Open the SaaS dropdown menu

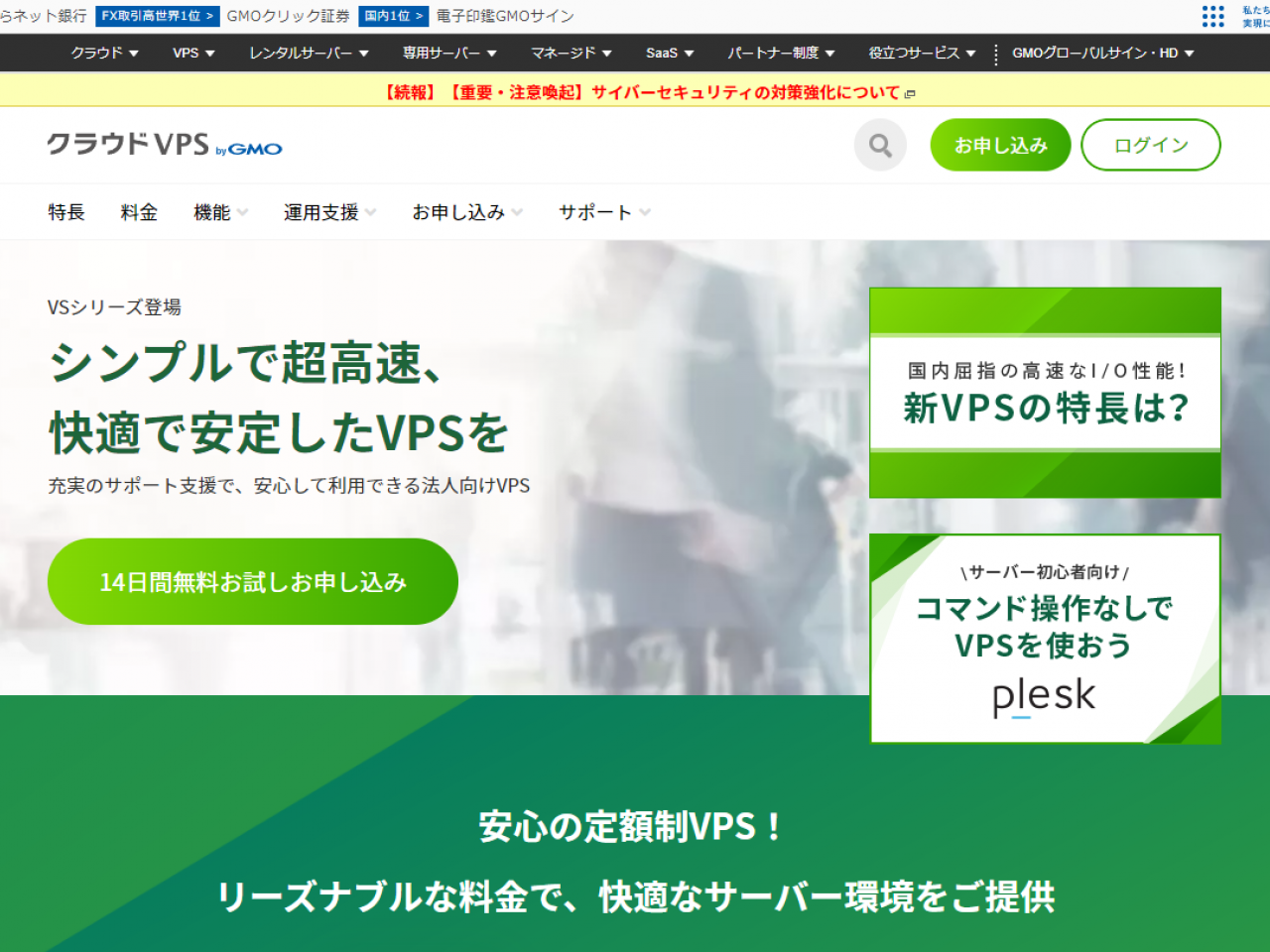click(669, 54)
